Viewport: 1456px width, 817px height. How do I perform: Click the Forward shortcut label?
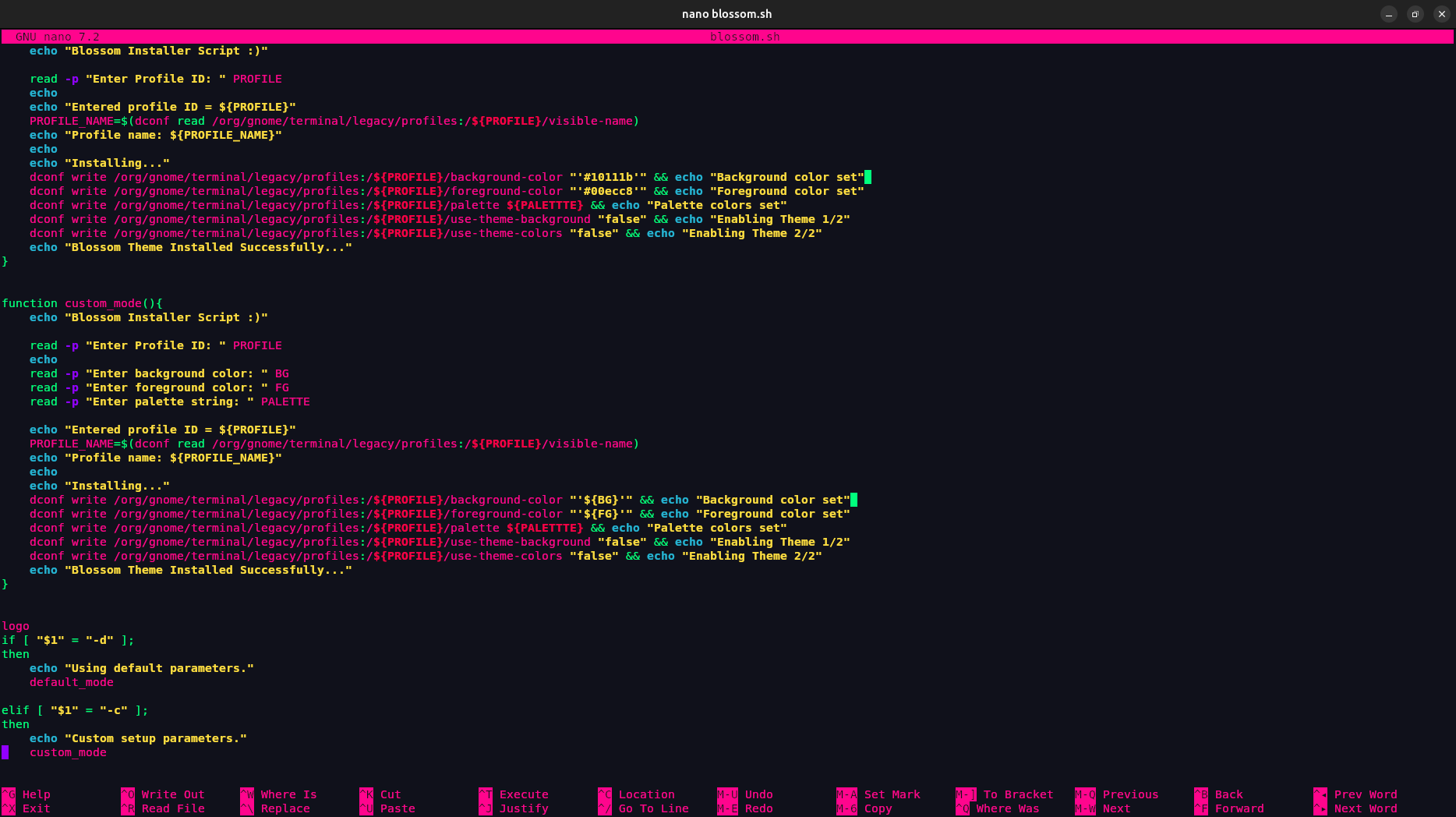pos(1239,808)
